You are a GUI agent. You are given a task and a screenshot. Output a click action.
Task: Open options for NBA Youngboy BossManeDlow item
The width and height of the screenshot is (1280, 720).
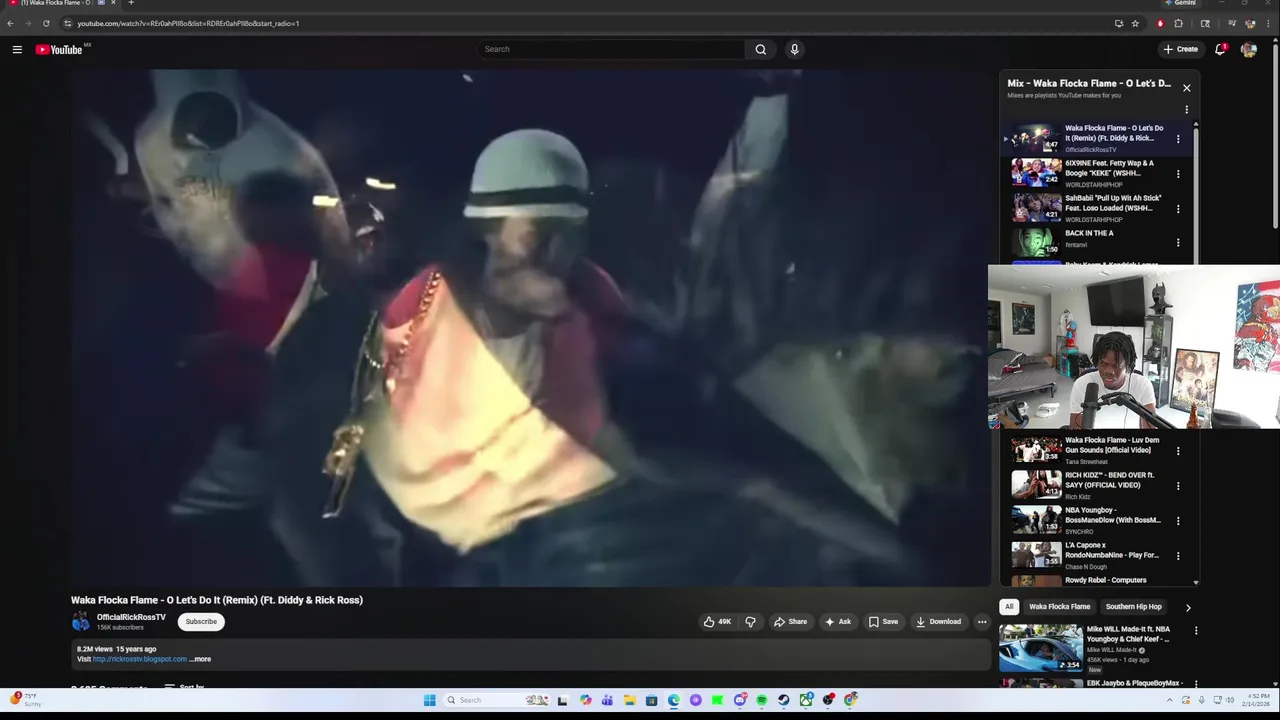point(1178,521)
